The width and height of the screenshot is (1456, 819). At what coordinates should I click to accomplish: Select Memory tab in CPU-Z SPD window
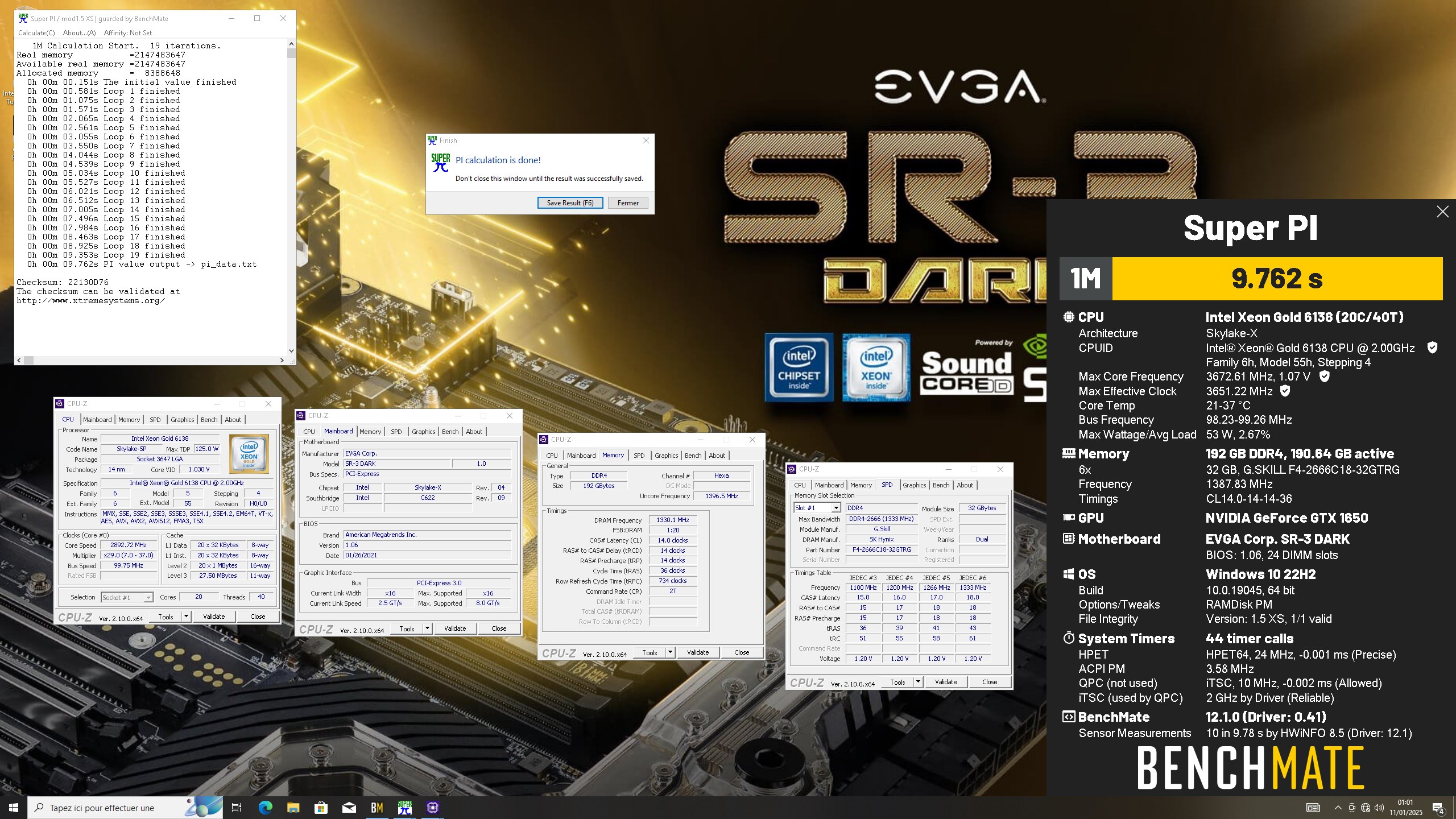(861, 485)
